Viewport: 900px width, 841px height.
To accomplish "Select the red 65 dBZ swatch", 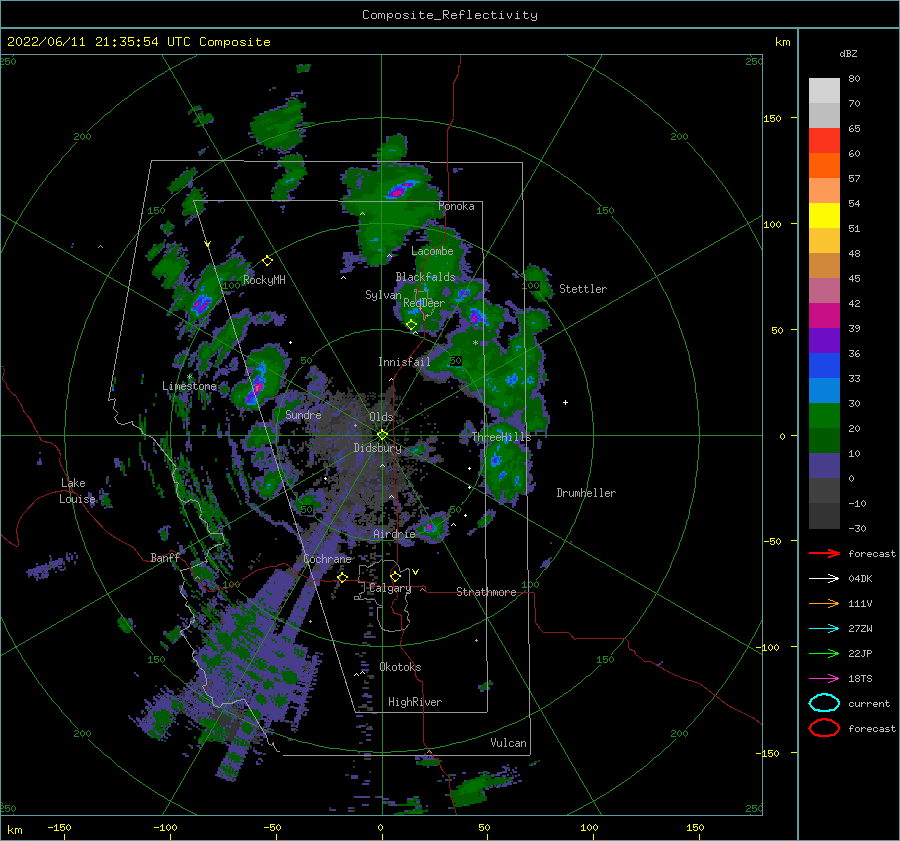I will (824, 141).
